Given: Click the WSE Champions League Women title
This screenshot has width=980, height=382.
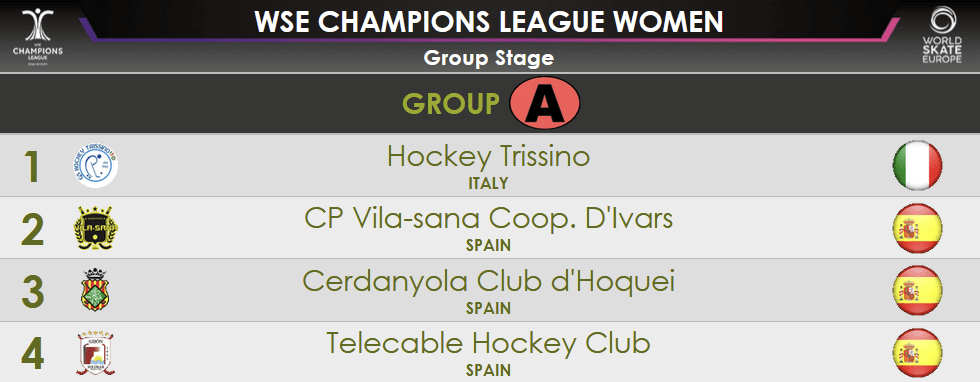Looking at the screenshot, I should [489, 22].
